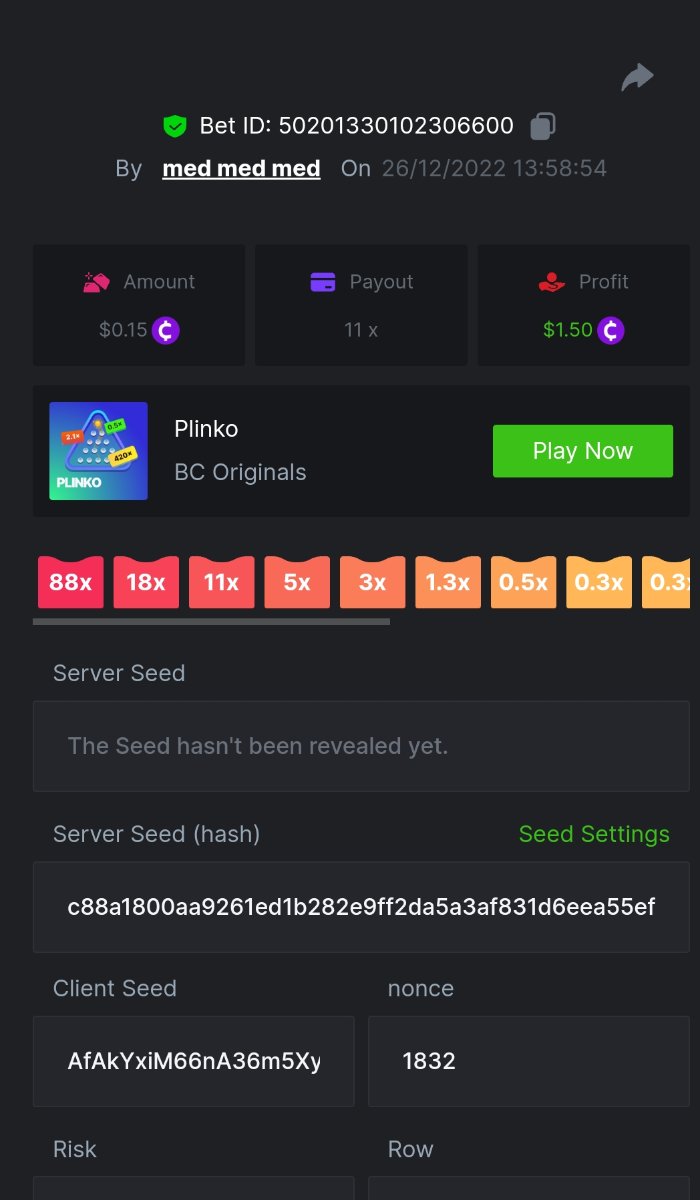This screenshot has width=700, height=1200.
Task: Click the Payout card icon
Action: 323,282
